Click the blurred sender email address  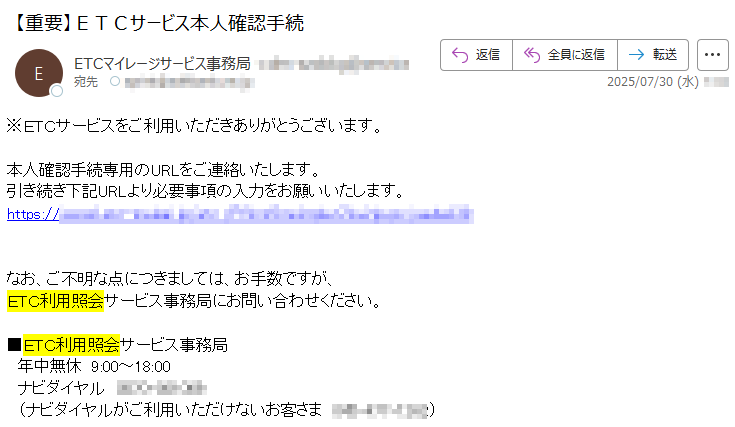[x=334, y=64]
